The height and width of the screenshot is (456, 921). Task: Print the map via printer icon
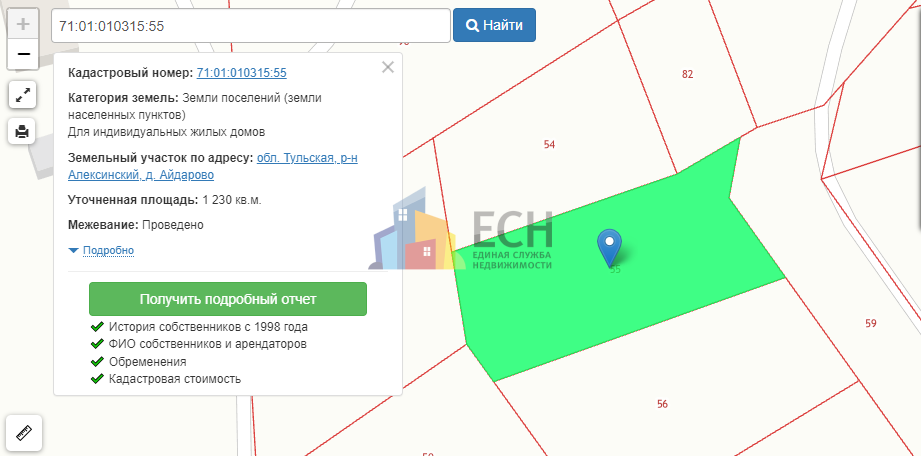[23, 131]
